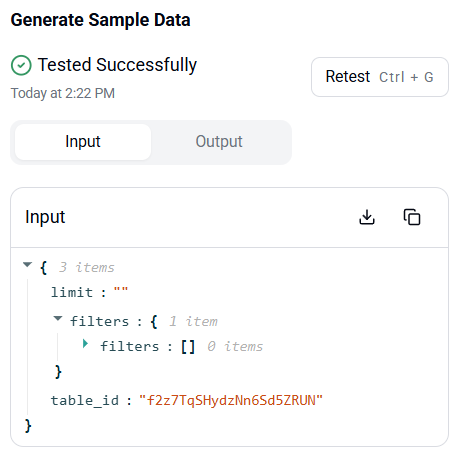The height and width of the screenshot is (469, 463).
Task: Select the table_id string value
Action: 231,400
